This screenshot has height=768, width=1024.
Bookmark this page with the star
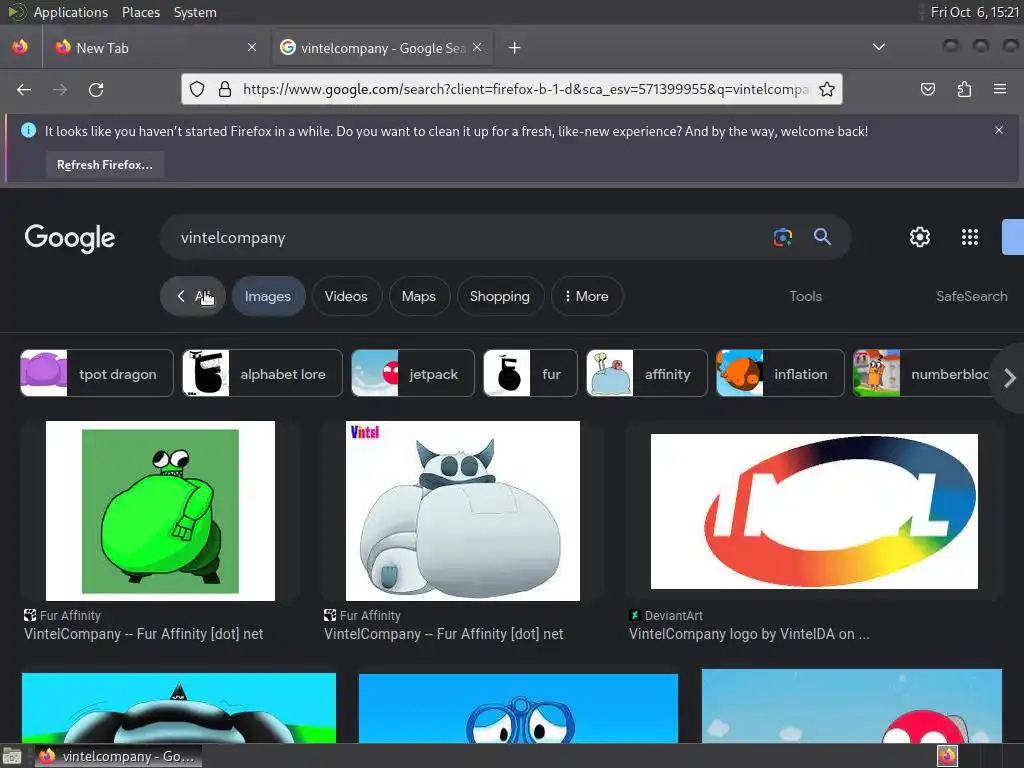[x=827, y=89]
